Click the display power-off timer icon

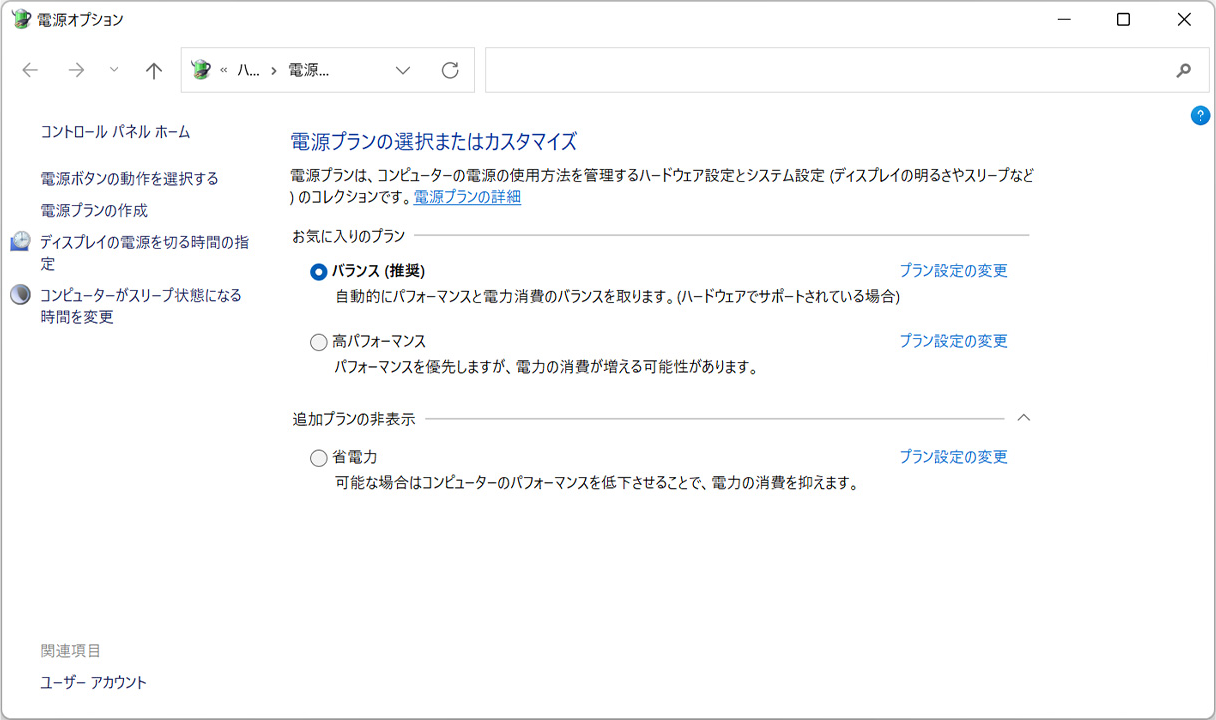20,242
